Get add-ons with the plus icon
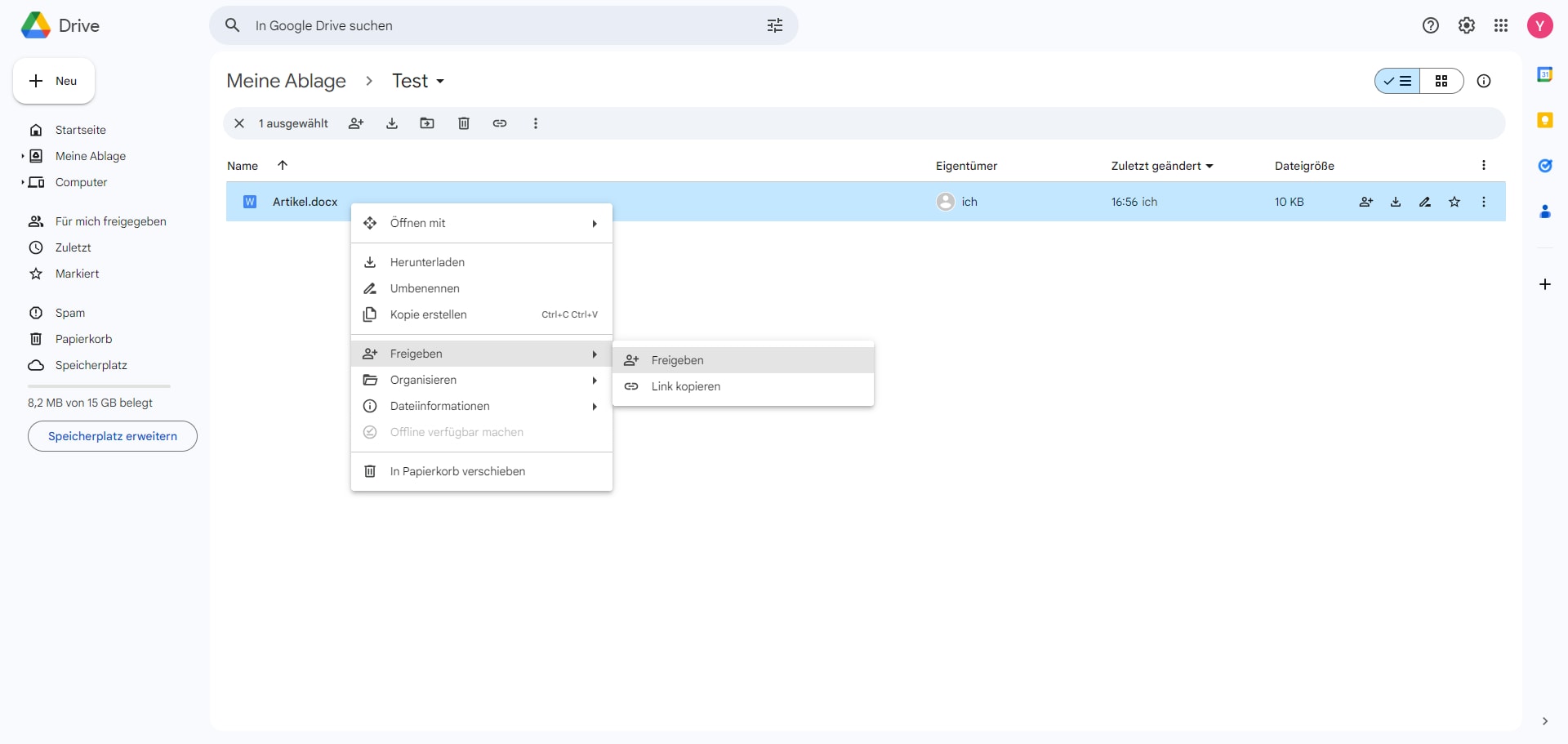1568x744 pixels. tap(1544, 284)
